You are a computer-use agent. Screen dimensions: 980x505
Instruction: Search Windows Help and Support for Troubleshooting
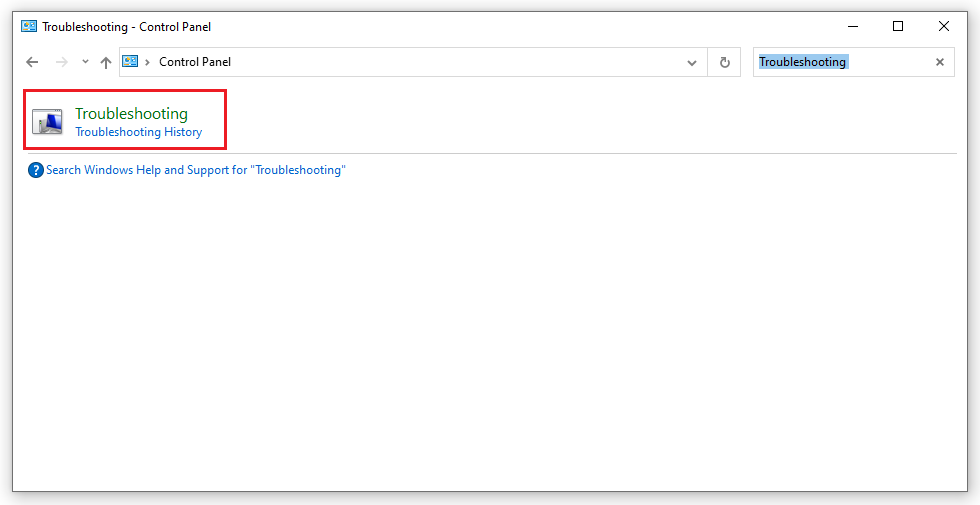coord(196,170)
